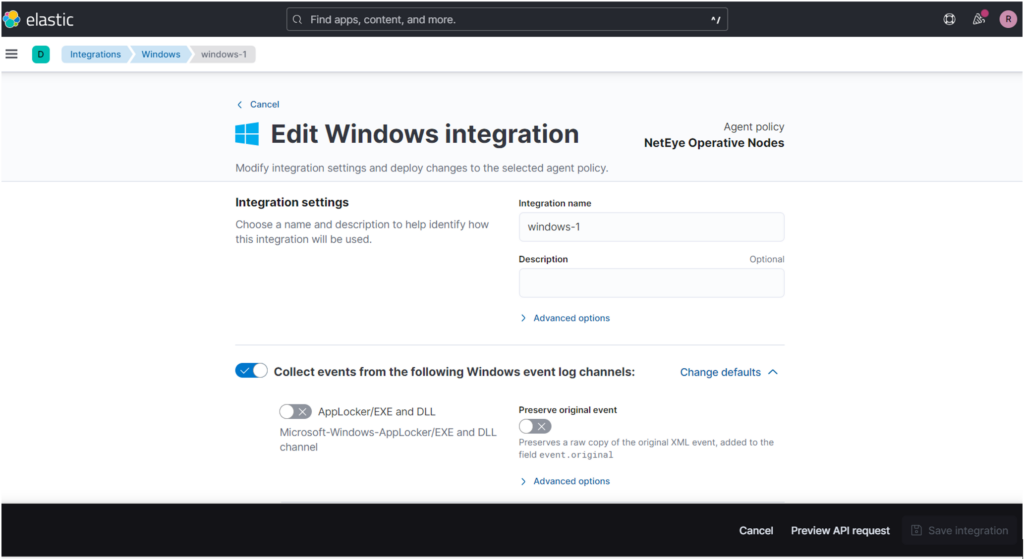
Task: Go to Integrations breadcrumb
Action: (95, 54)
